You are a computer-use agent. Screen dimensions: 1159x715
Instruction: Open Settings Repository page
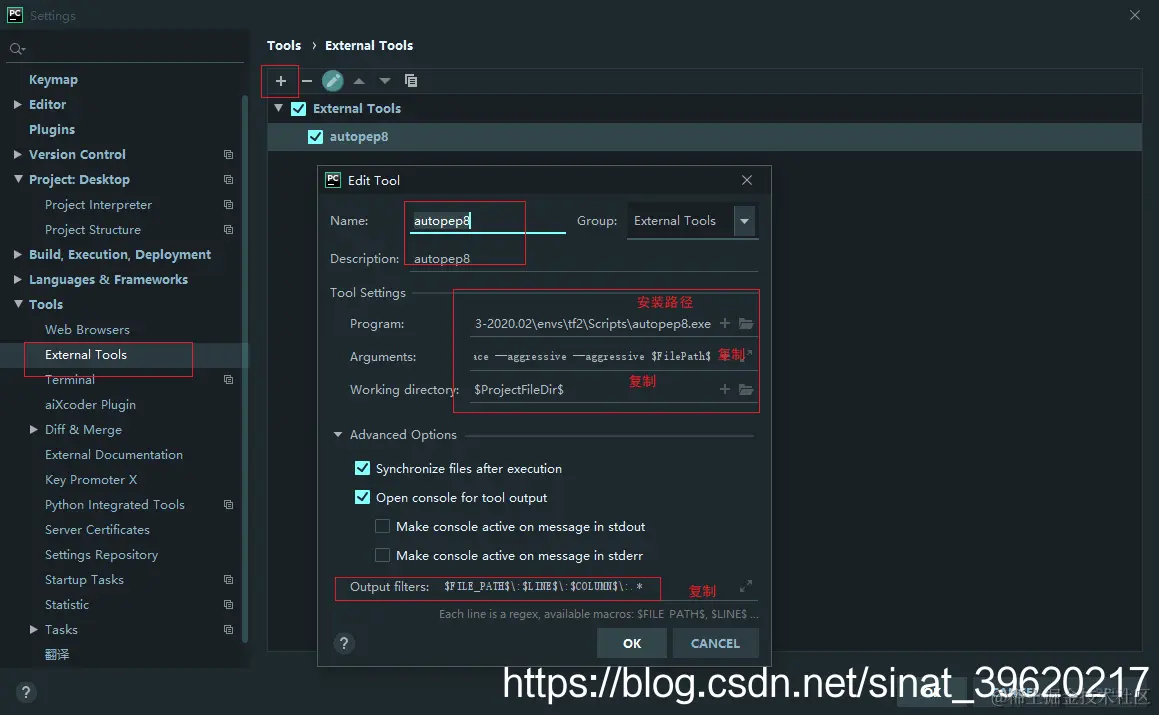click(x=101, y=555)
